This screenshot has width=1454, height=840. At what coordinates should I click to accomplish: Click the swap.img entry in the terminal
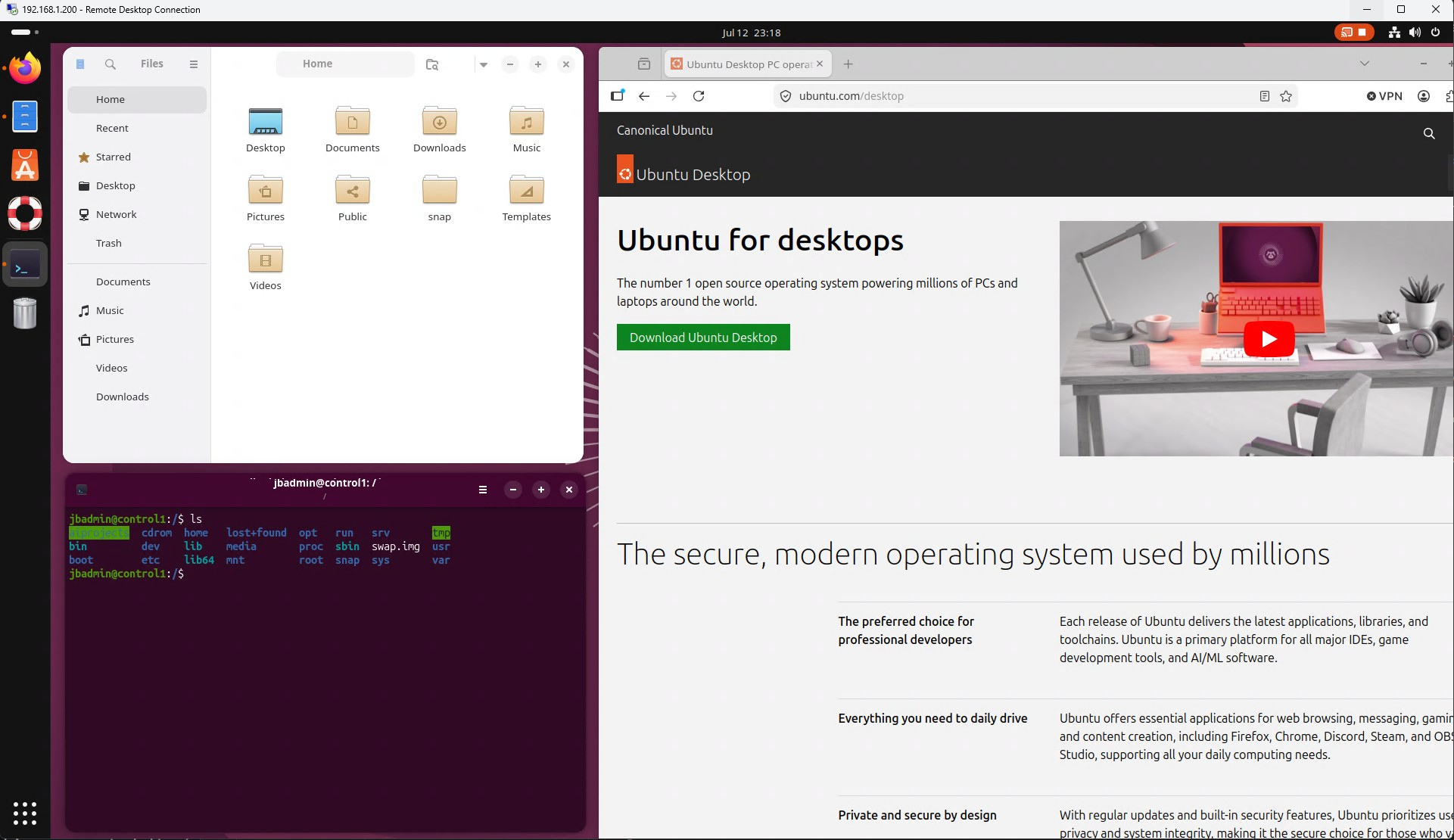[x=396, y=546]
